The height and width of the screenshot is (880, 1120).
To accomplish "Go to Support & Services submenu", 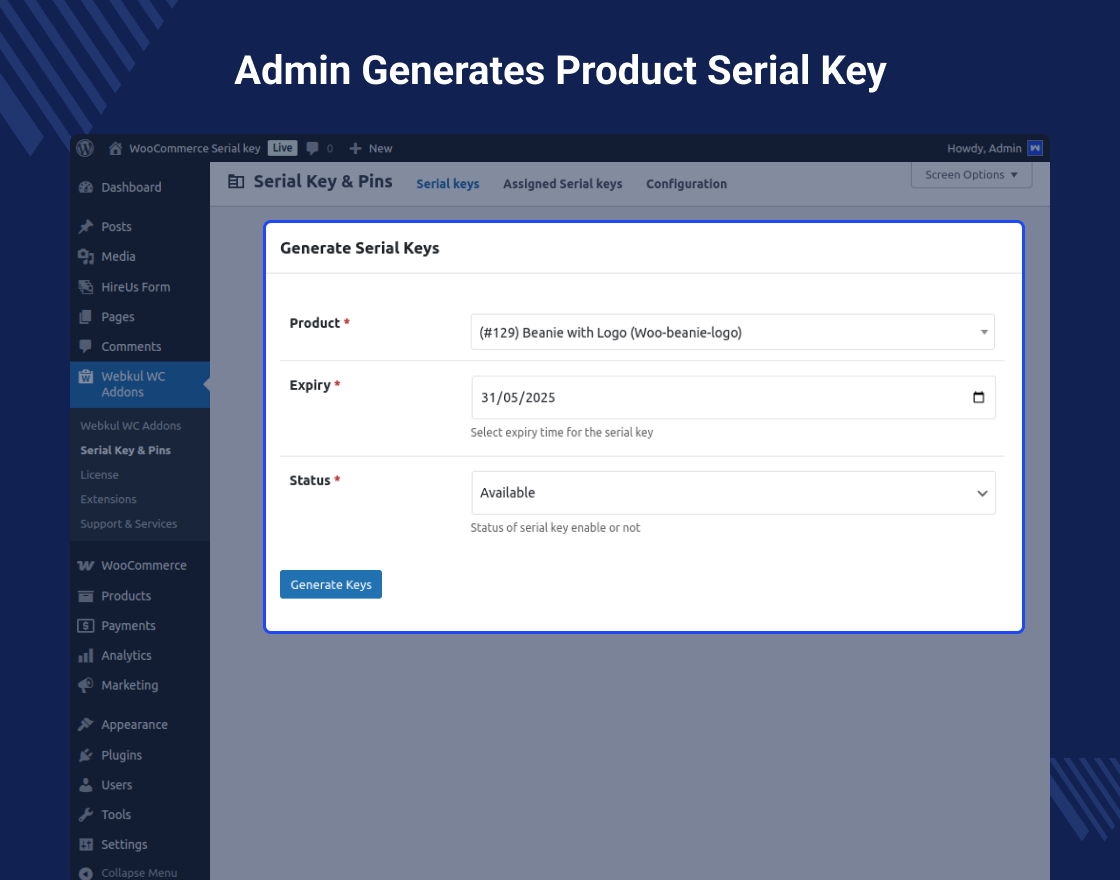I will [128, 524].
